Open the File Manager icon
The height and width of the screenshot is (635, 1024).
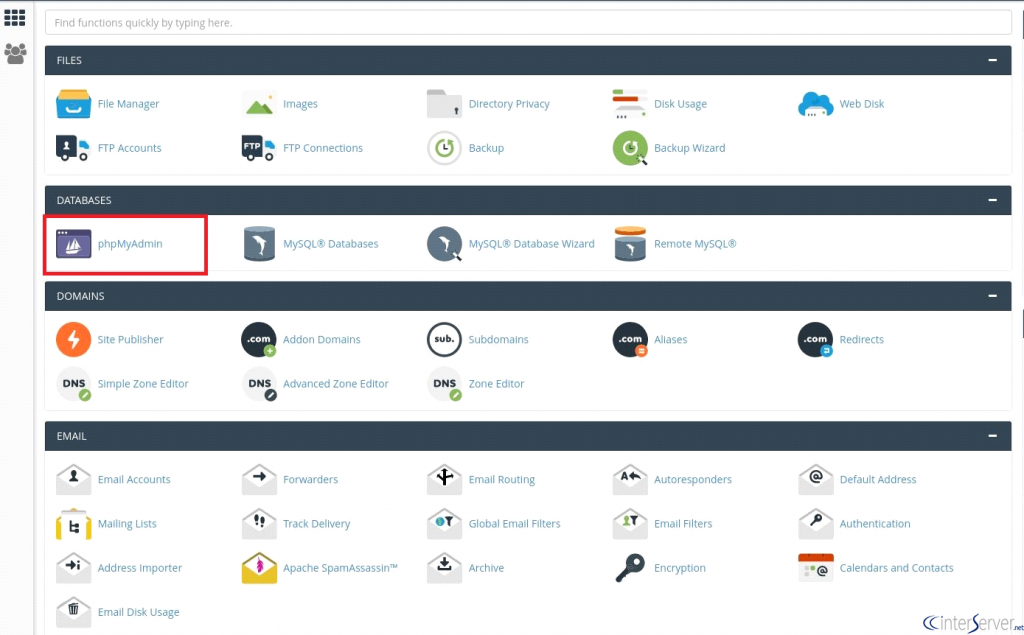[73, 104]
